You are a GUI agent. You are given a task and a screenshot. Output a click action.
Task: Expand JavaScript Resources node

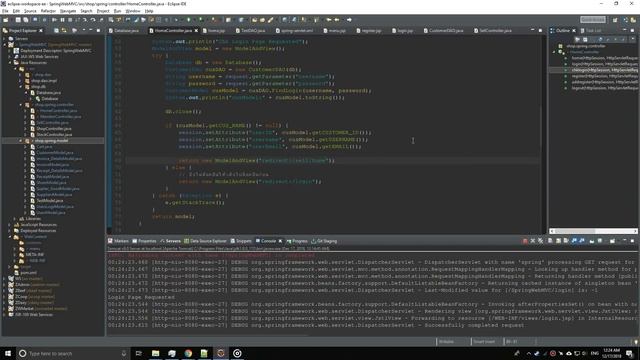(10, 225)
